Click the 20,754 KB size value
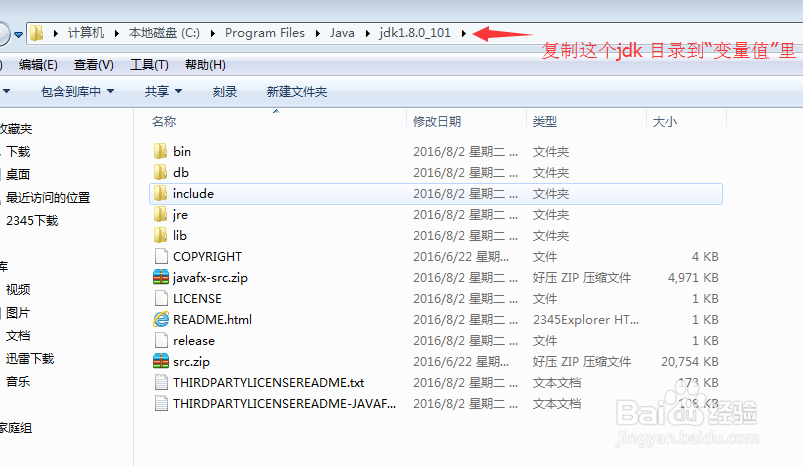This screenshot has width=803, height=466. coord(690,362)
